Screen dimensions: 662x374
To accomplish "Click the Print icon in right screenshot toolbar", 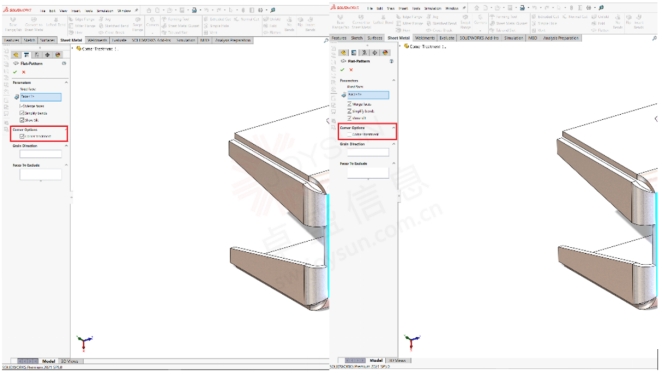I will pyautogui.click(x=522, y=8).
